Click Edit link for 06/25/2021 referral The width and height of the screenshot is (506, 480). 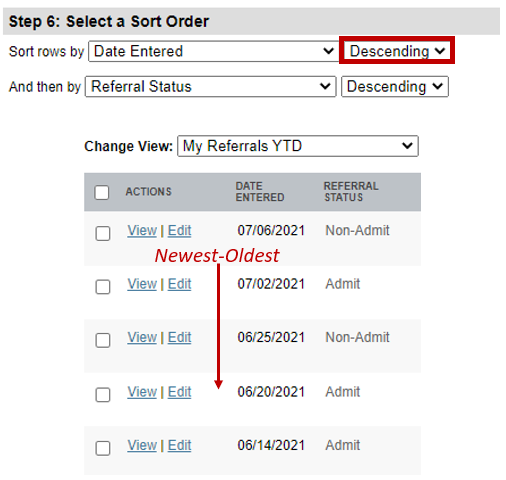coord(179,338)
